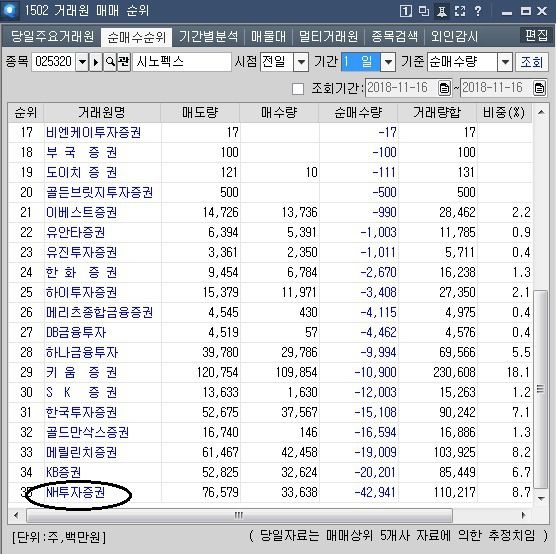The image size is (556, 554).
Task: Select broker row DB금융투자
Action: pyautogui.click(x=270, y=332)
